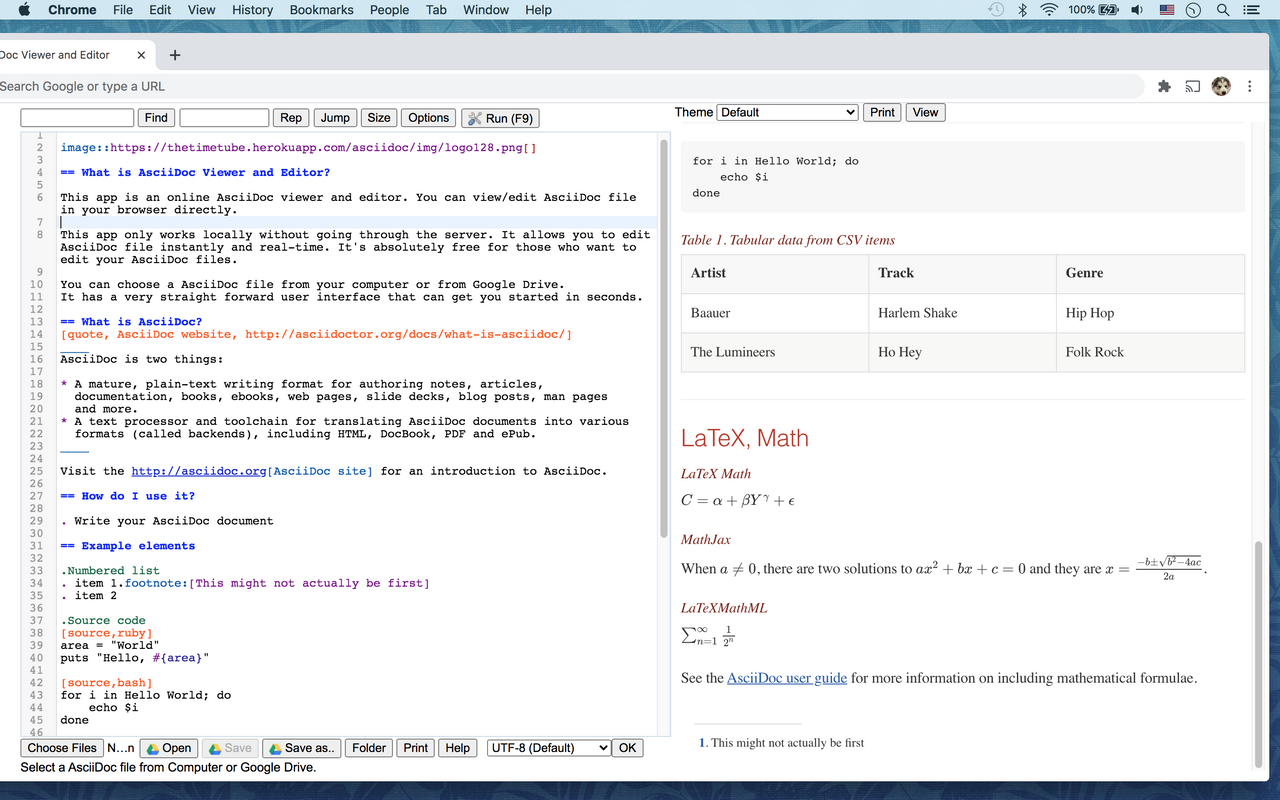This screenshot has height=800, width=1280.
Task: Open the volume control icon
Action: click(1137, 10)
